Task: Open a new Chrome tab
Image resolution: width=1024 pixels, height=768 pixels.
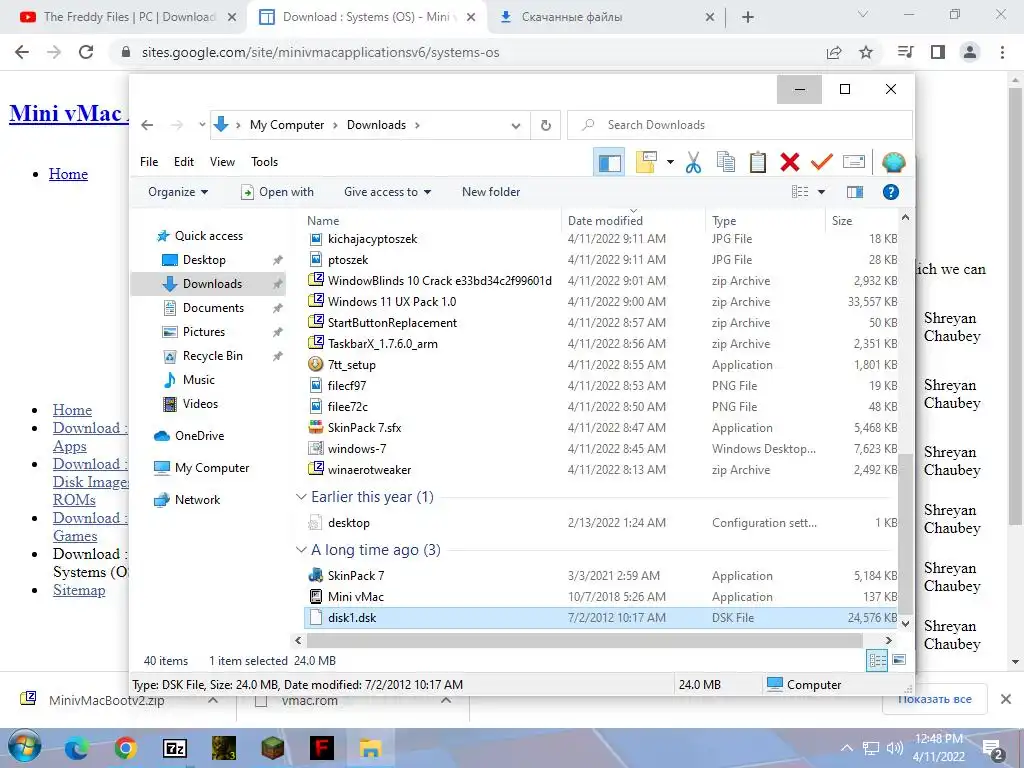Action: tap(748, 17)
